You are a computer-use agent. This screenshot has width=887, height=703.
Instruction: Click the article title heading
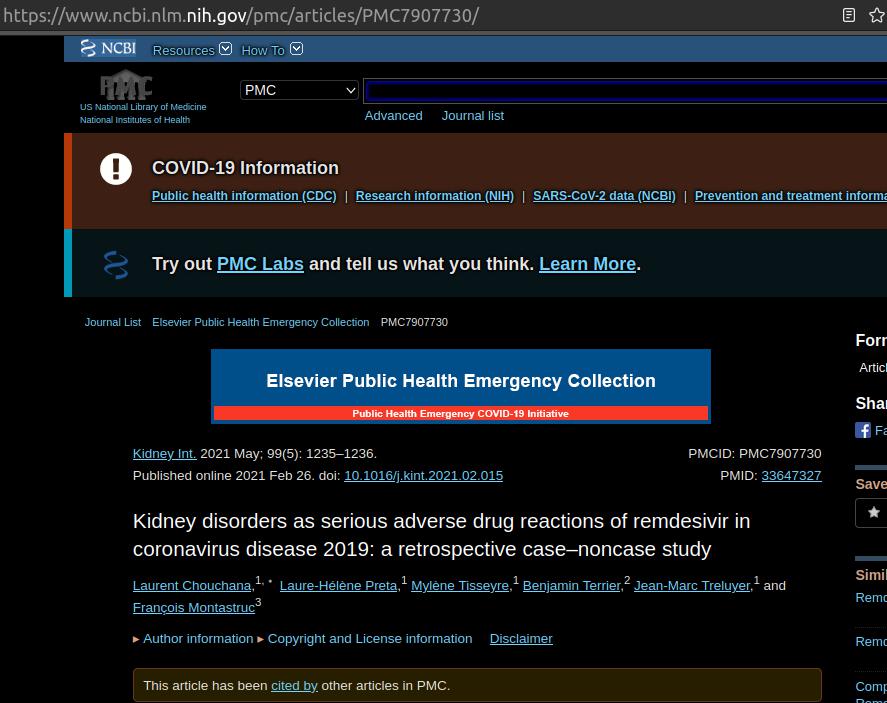pos(441,535)
